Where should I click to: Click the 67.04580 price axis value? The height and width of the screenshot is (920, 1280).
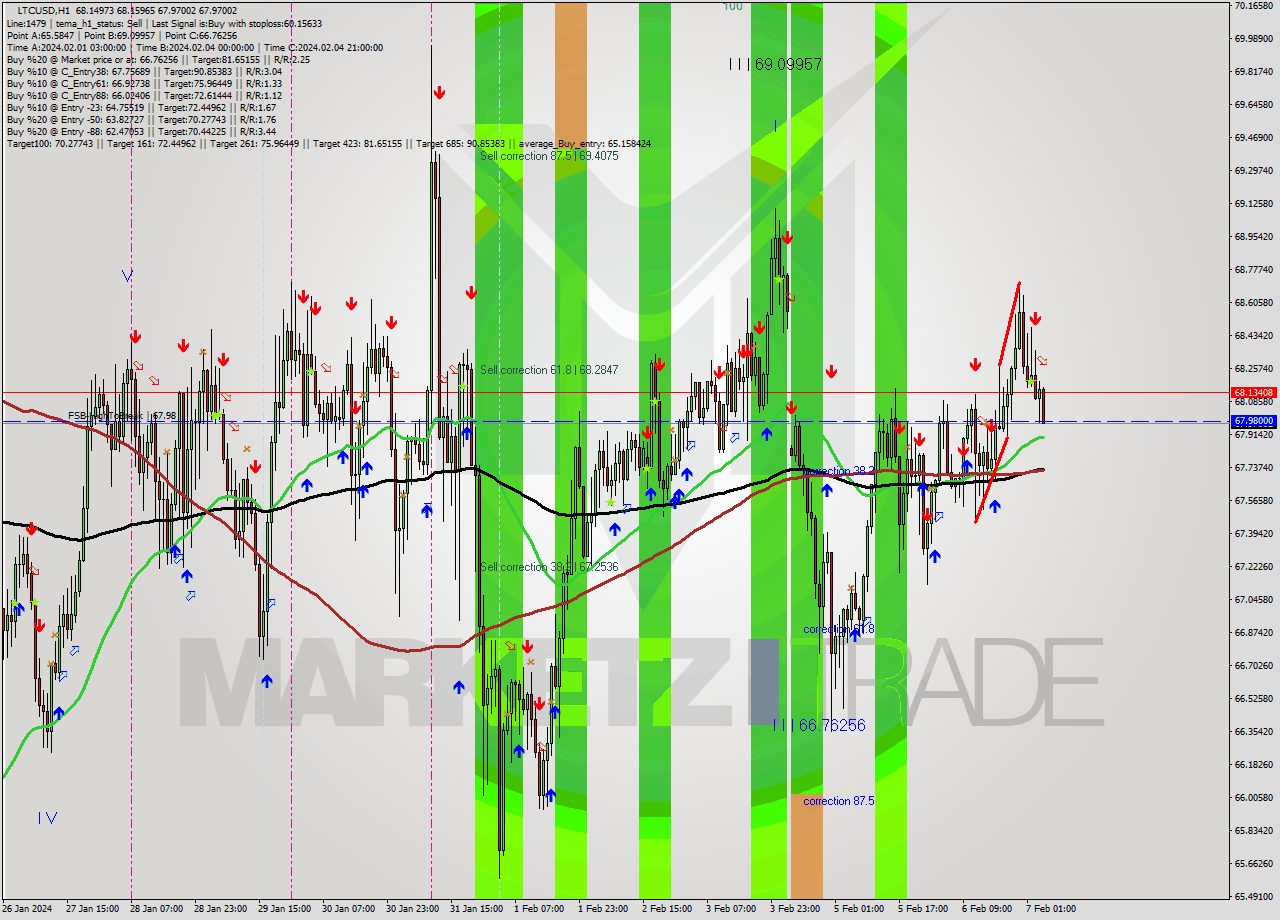pos(1253,600)
